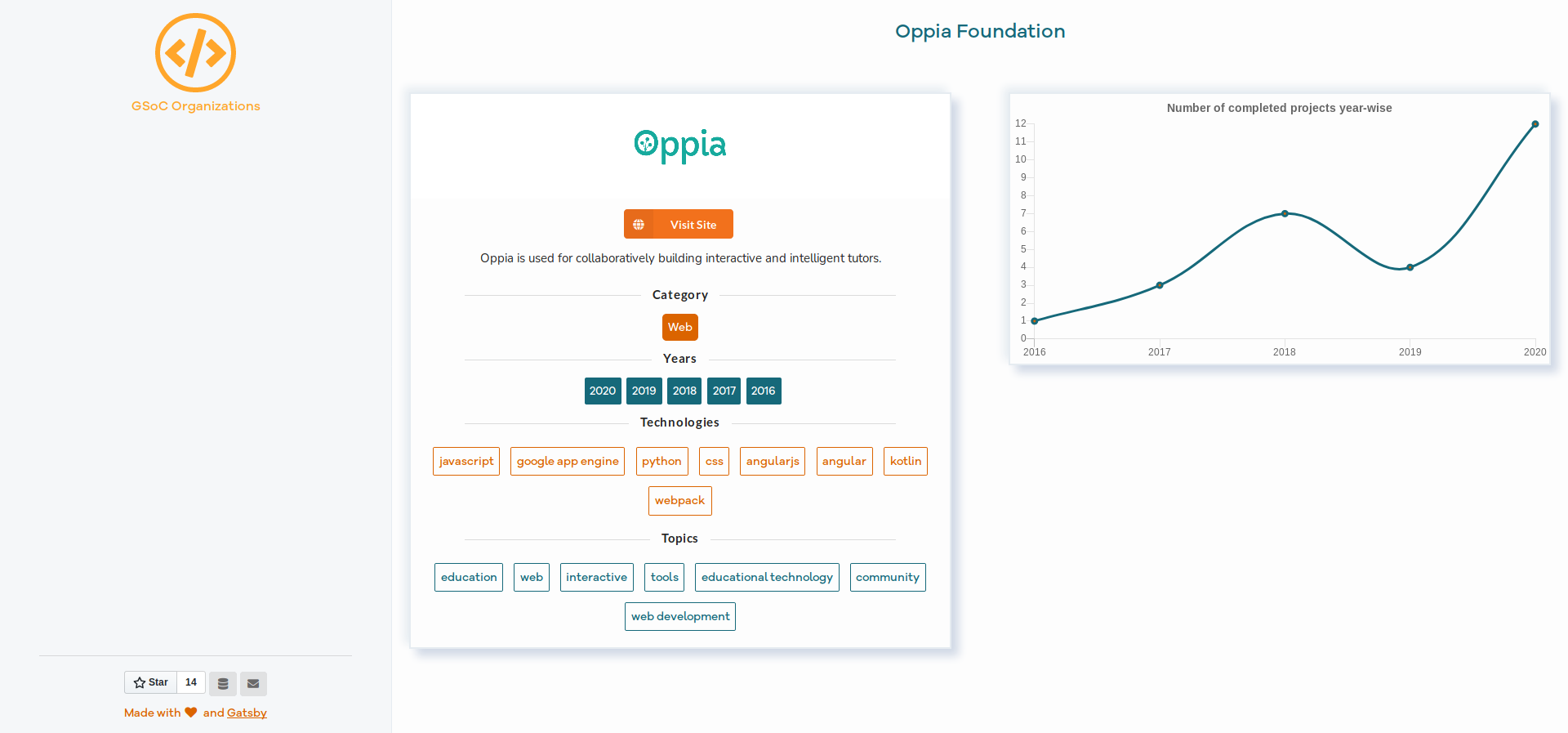Click the 'Topics' section heading
Image resolution: width=1568 pixels, height=733 pixels.
pos(680,539)
